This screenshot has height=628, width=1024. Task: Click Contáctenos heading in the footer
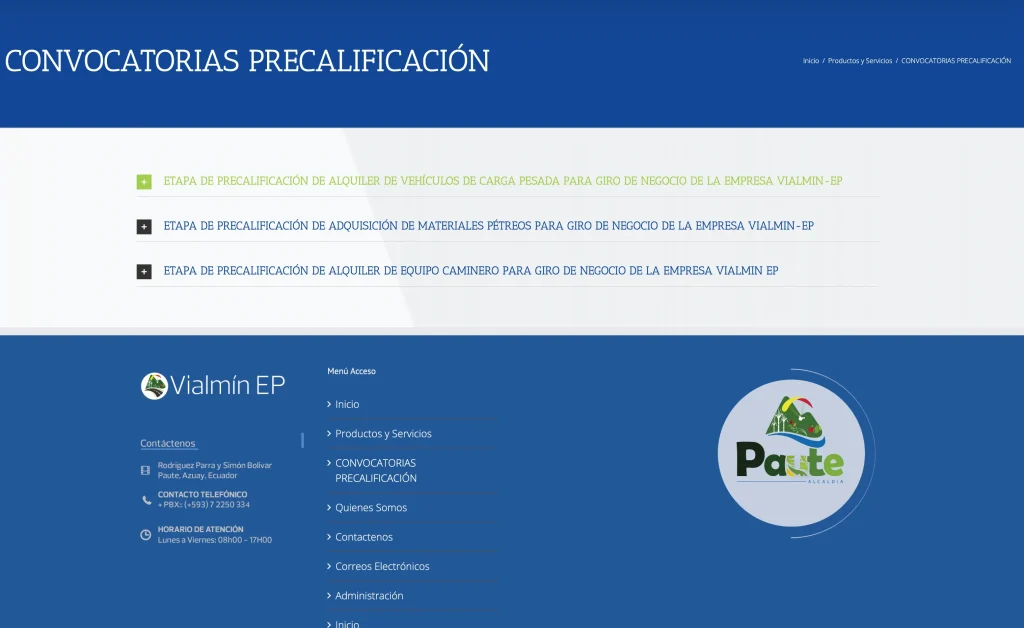coord(166,442)
